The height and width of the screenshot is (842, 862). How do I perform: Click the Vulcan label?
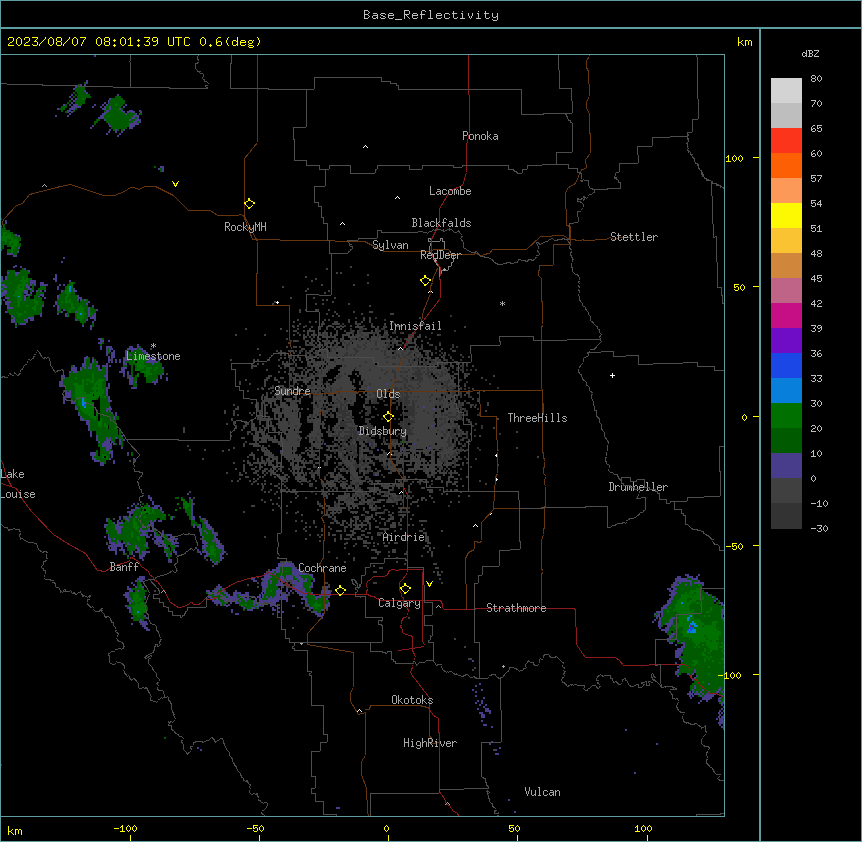[542, 792]
